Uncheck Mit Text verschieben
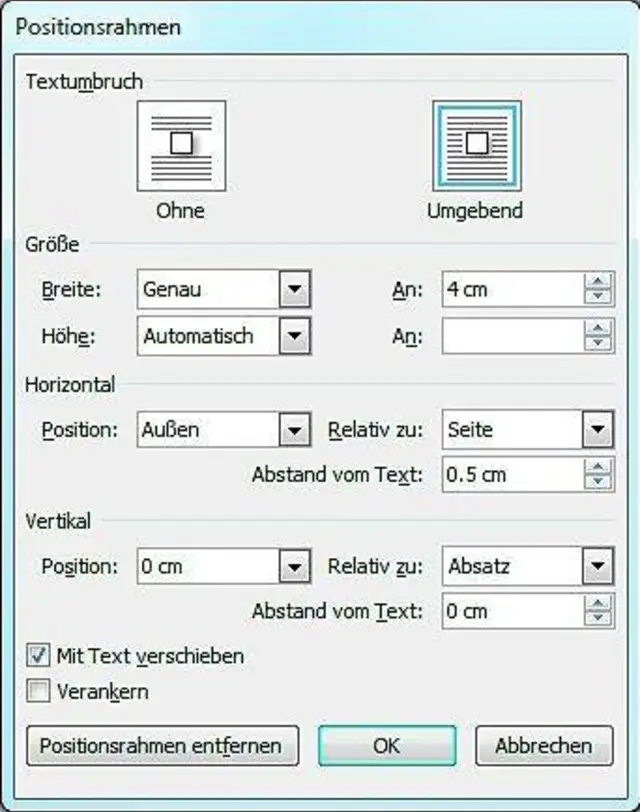This screenshot has width=640, height=812. (39, 656)
